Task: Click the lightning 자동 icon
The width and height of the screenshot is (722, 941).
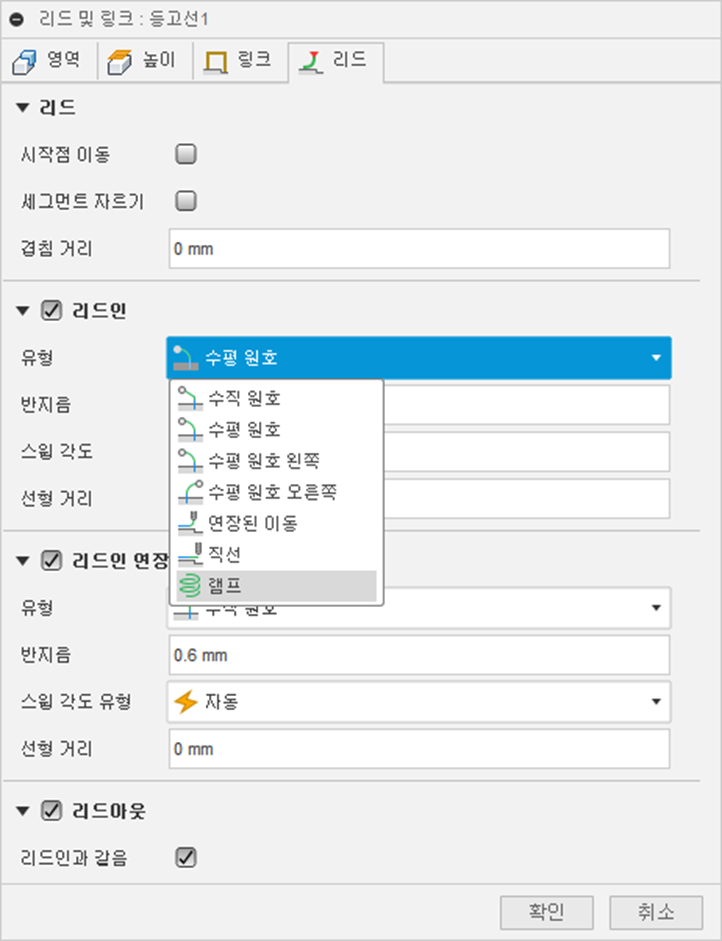Action: coord(185,702)
